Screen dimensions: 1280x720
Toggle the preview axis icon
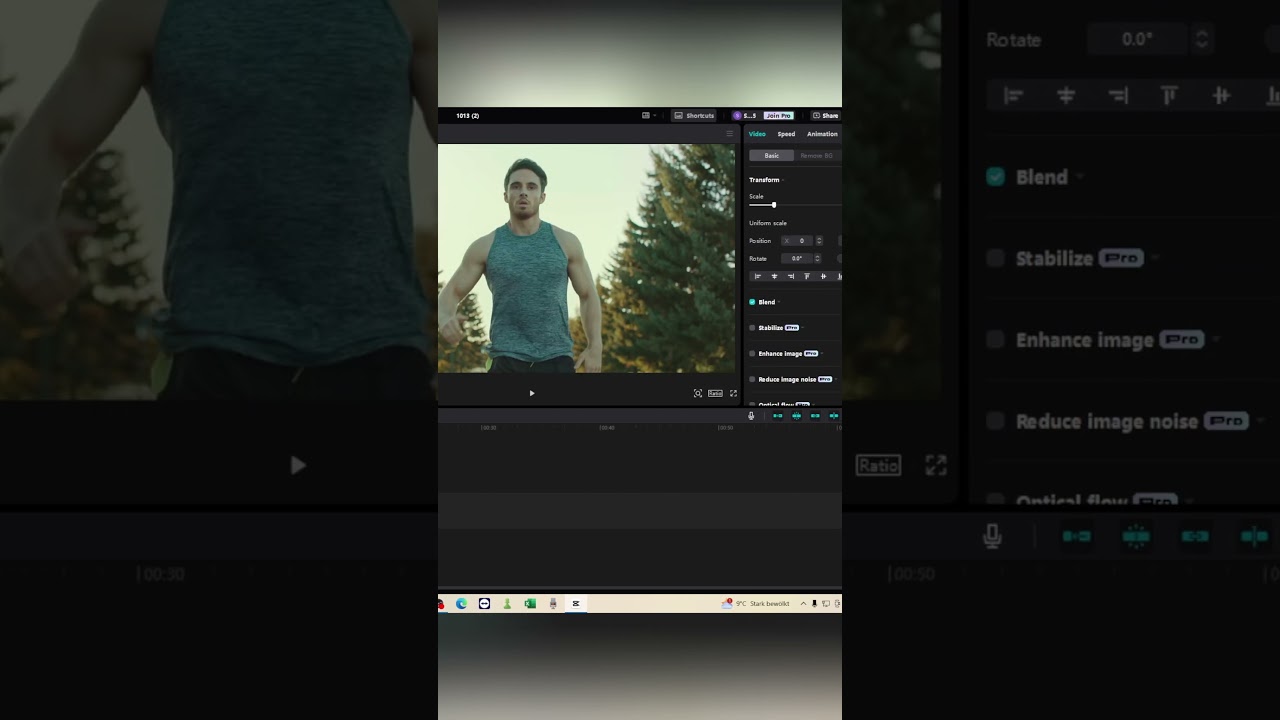click(x=834, y=416)
